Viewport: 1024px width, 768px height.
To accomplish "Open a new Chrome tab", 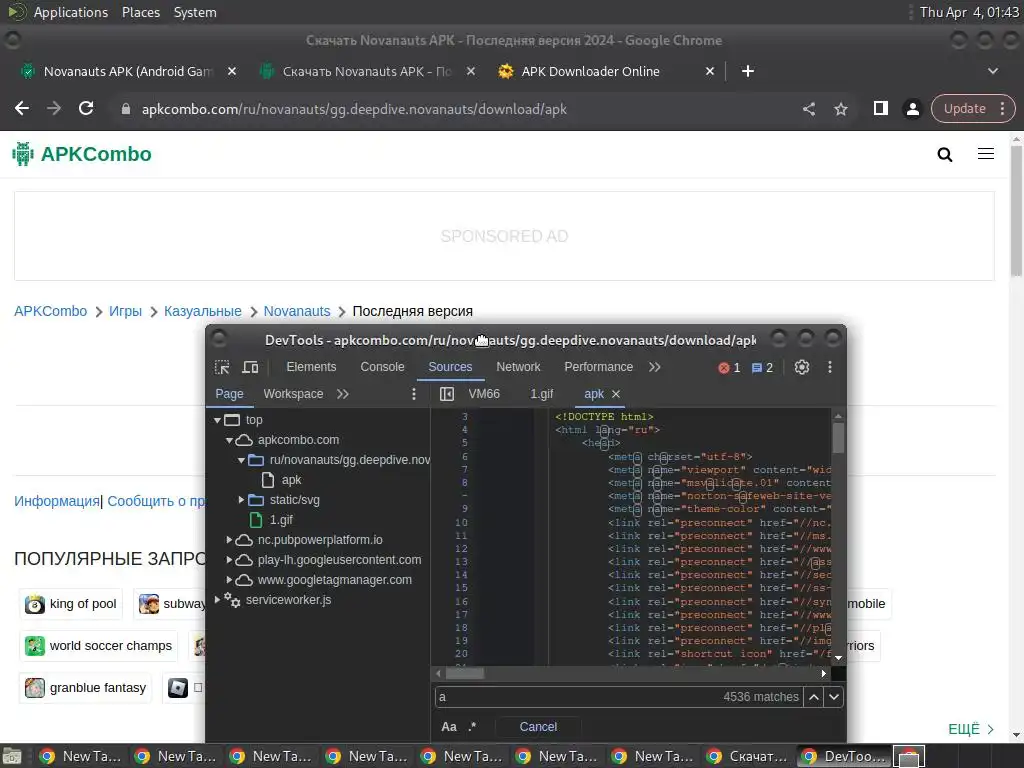I will pos(748,71).
